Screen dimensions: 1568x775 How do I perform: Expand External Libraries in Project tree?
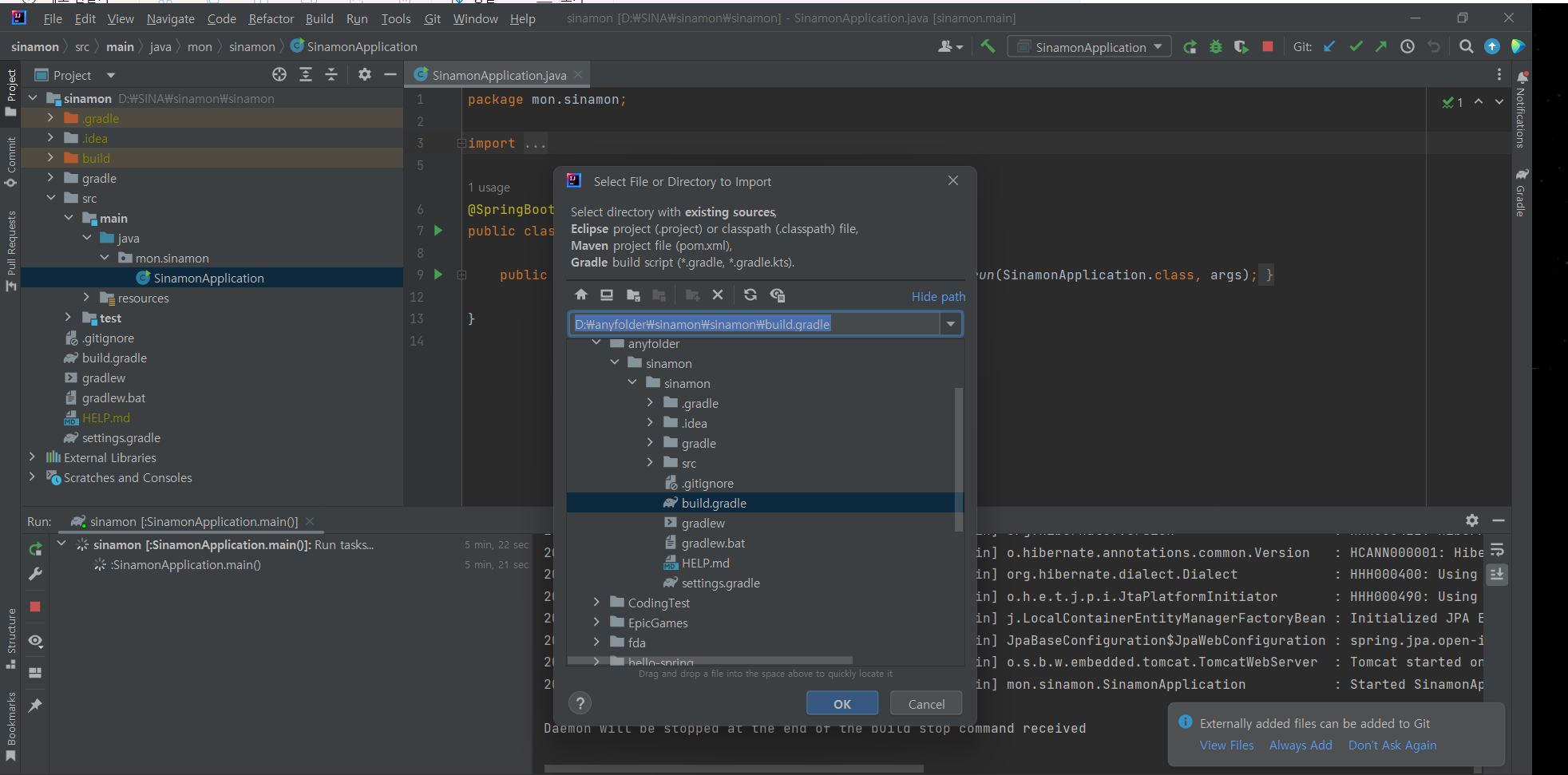(x=32, y=457)
